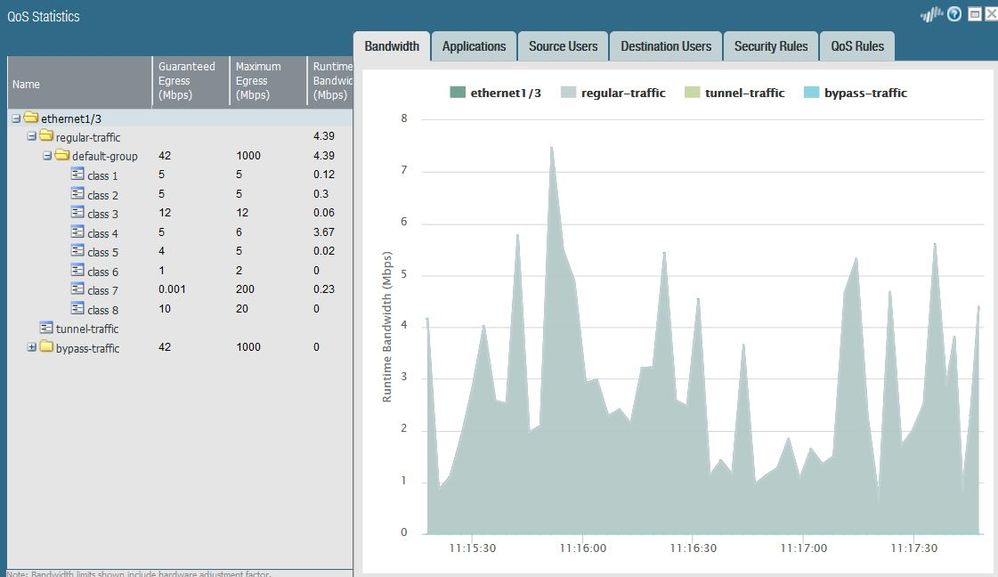
Task: Open the help question mark icon
Action: pyautogui.click(x=954, y=15)
